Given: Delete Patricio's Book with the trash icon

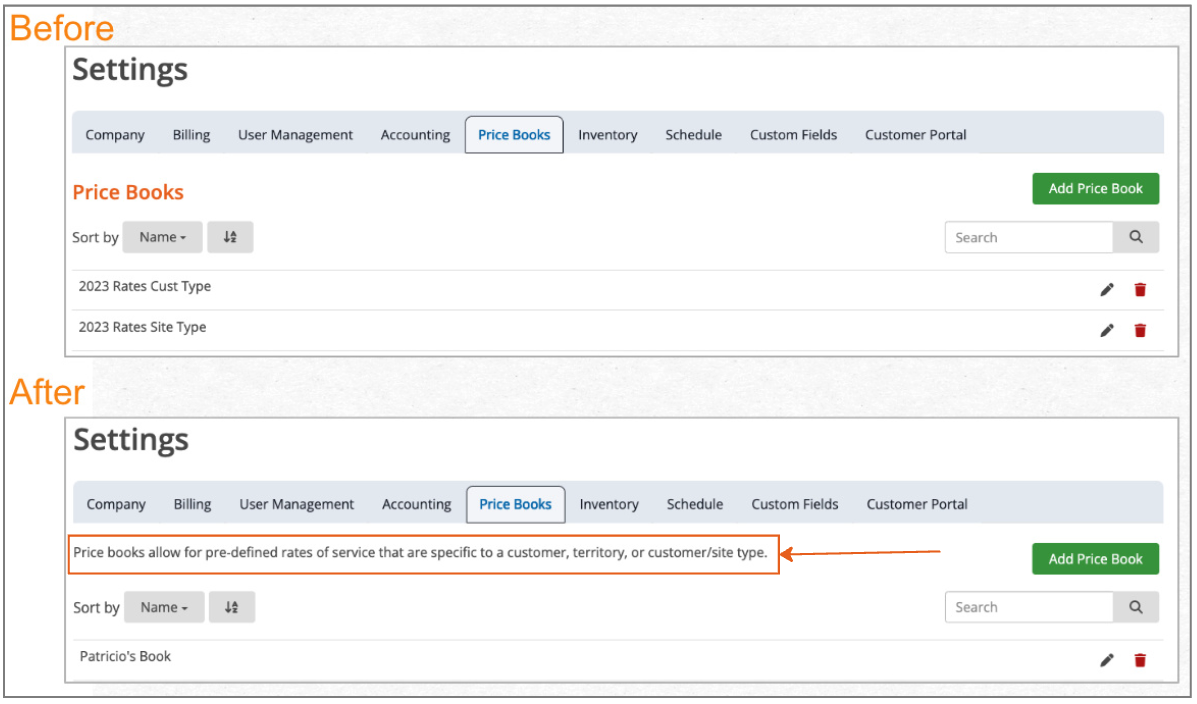Looking at the screenshot, I should pos(1140,660).
